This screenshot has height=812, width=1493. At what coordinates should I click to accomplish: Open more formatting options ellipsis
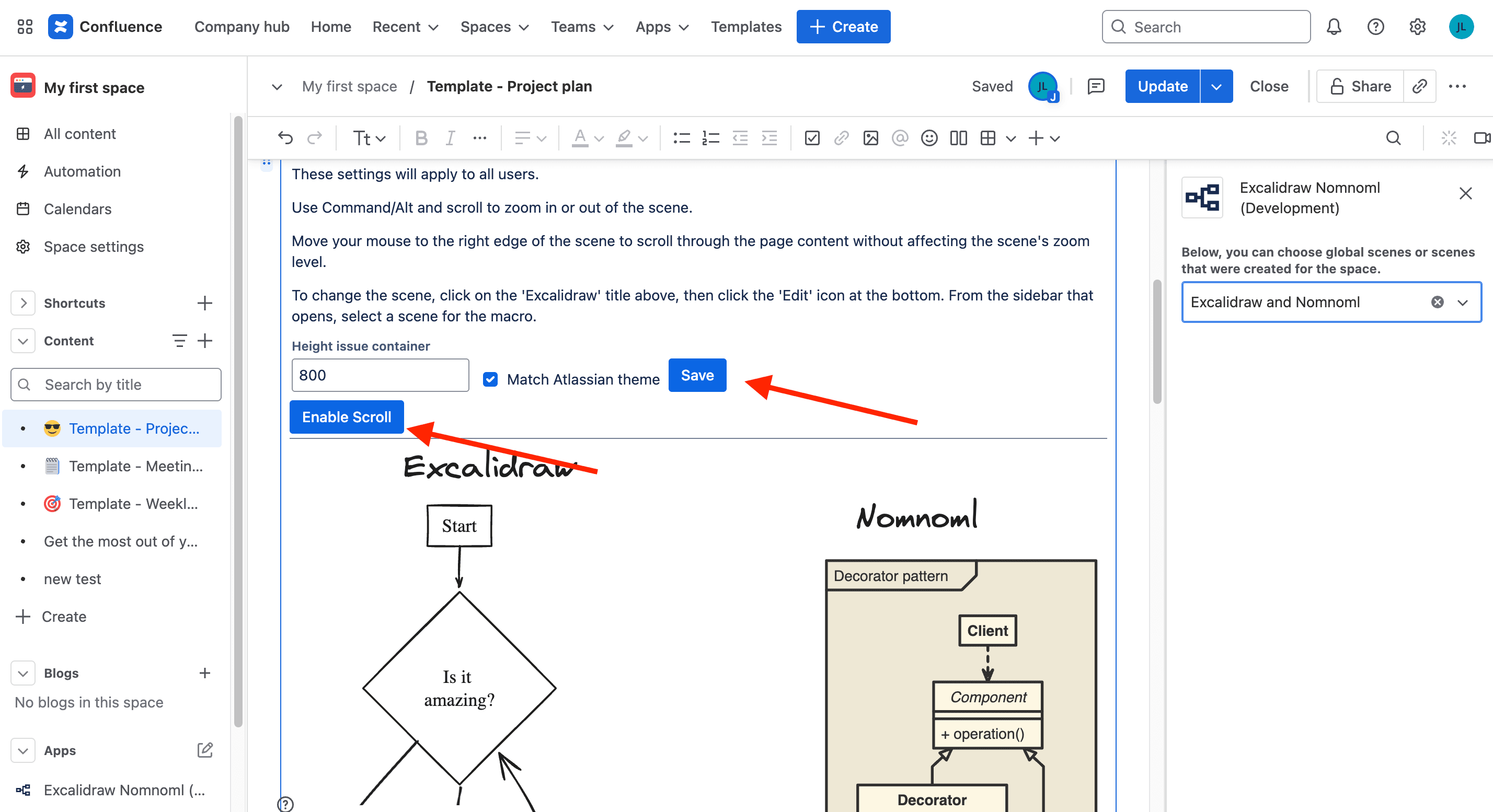480,138
